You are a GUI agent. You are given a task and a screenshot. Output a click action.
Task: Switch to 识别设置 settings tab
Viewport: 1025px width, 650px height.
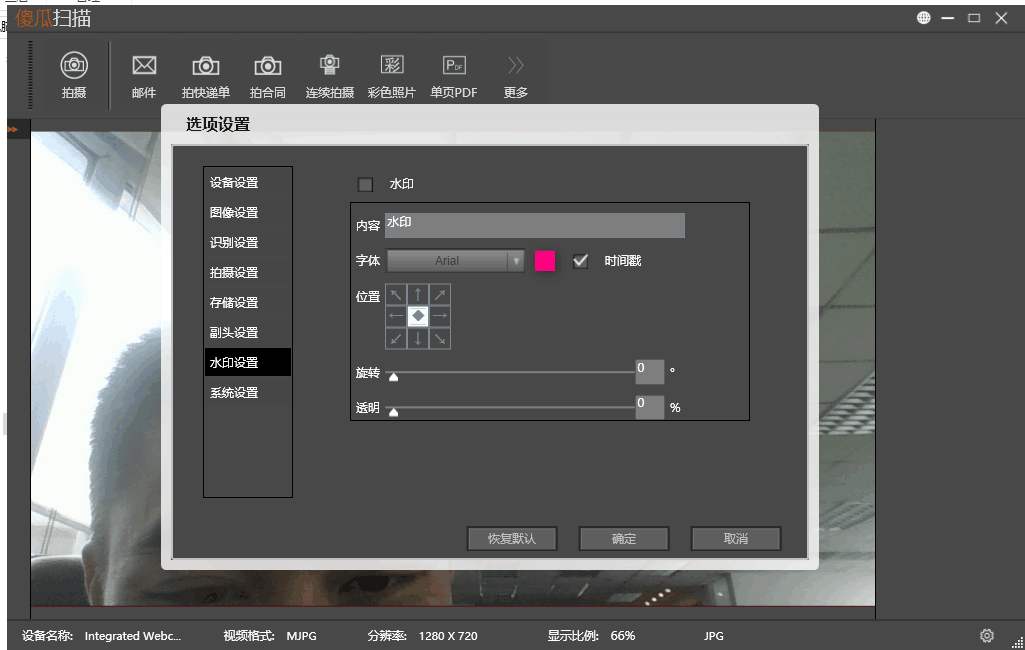(248, 243)
